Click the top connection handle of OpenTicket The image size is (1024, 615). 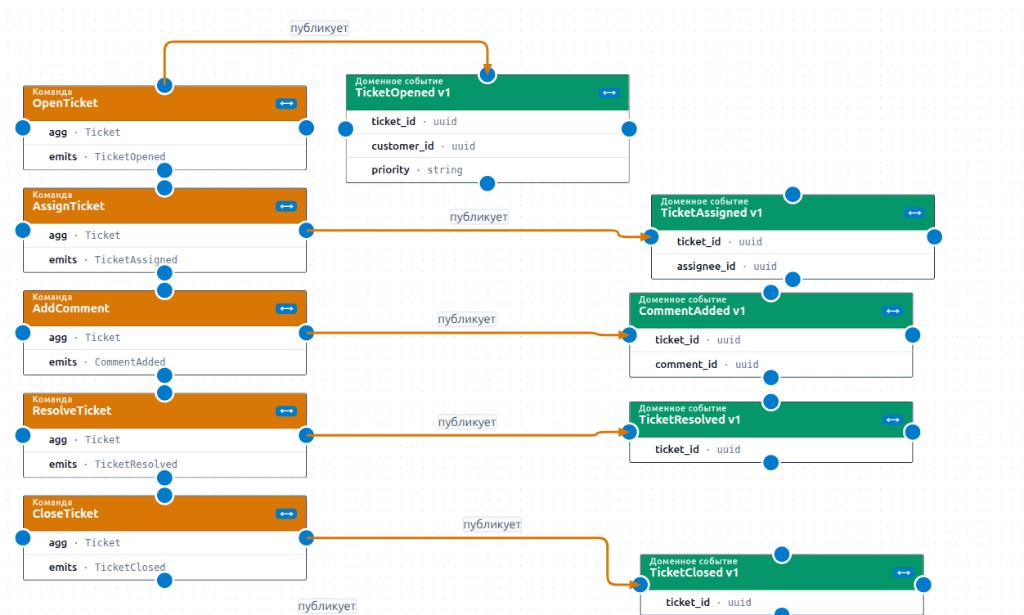[165, 86]
